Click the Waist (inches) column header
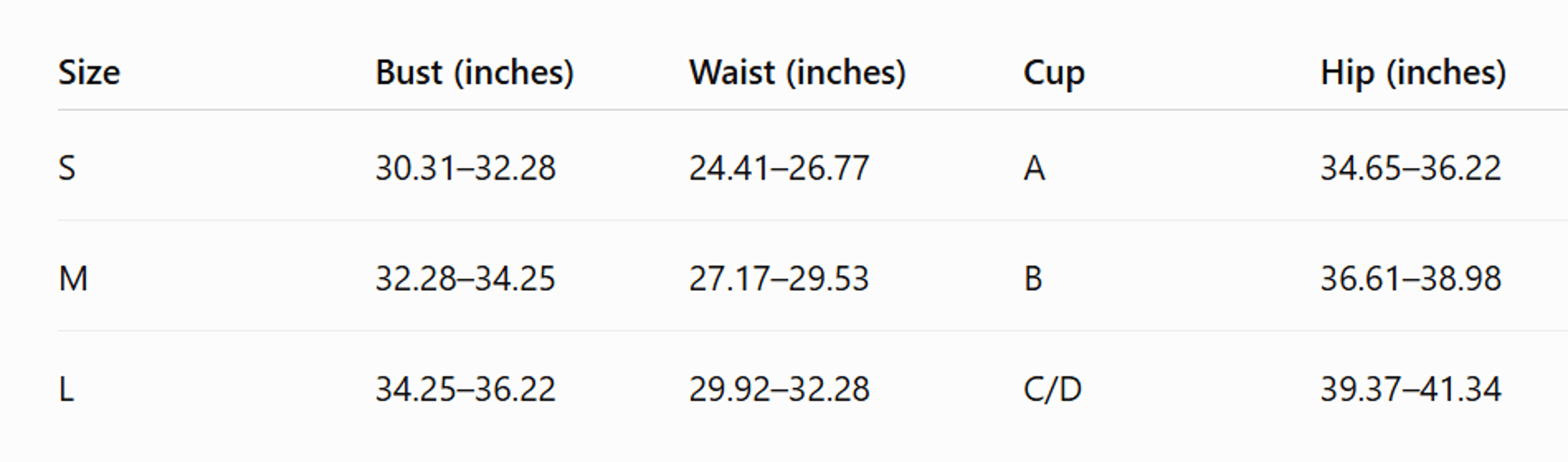Image resolution: width=1568 pixels, height=462 pixels. [x=797, y=72]
